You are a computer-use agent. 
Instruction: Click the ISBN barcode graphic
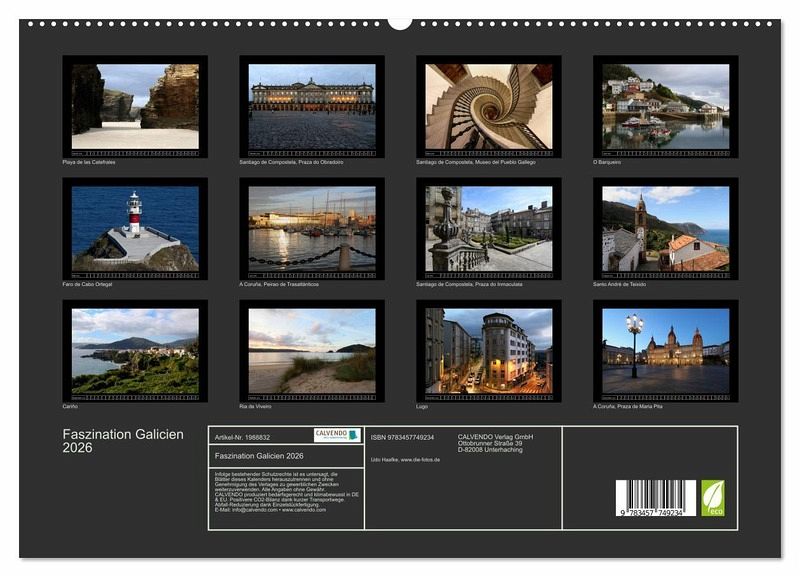coord(655,497)
